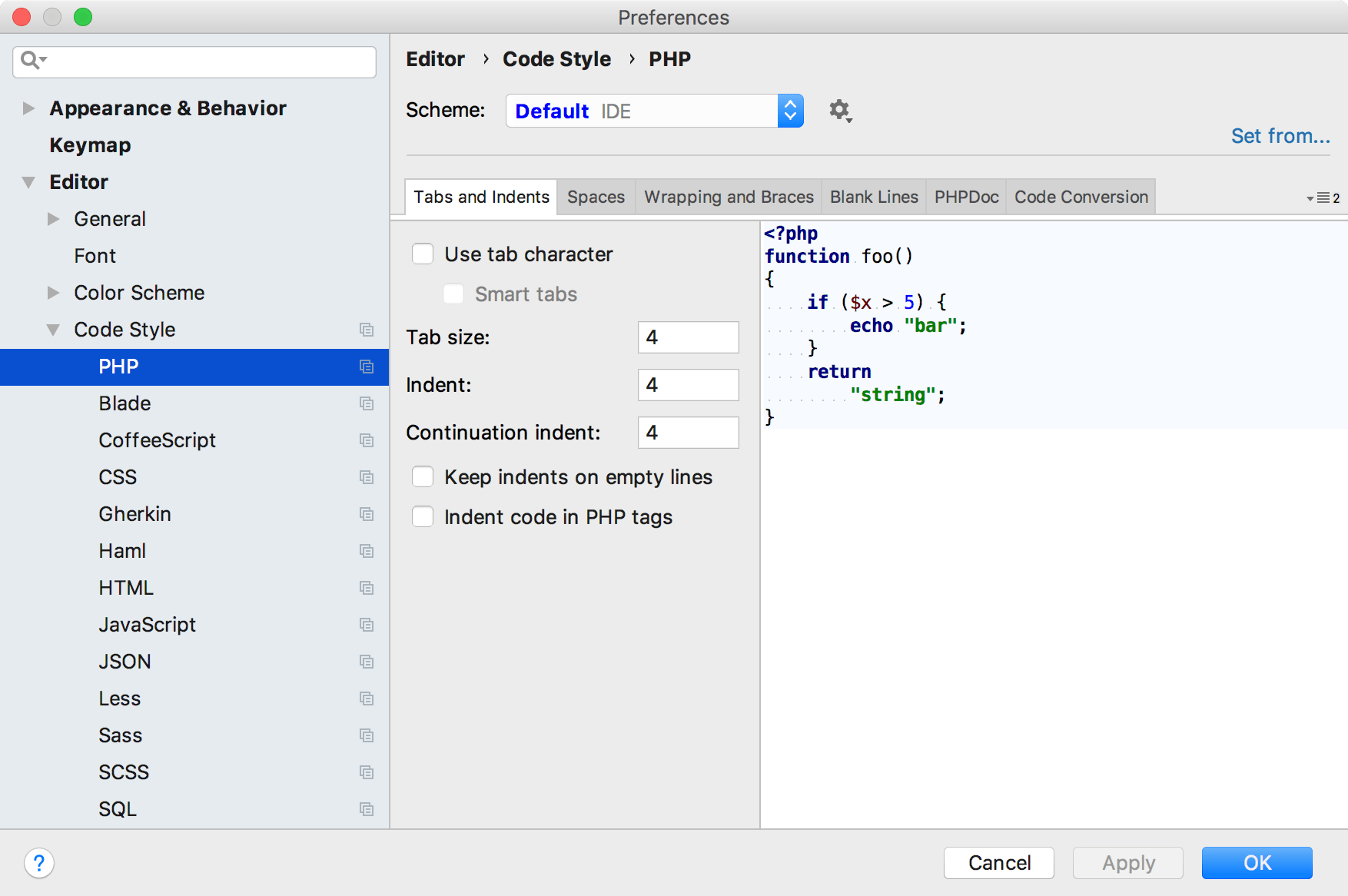Click the copy settings icon beside Code Style
Screen dimensions: 1348x896
coord(367,330)
